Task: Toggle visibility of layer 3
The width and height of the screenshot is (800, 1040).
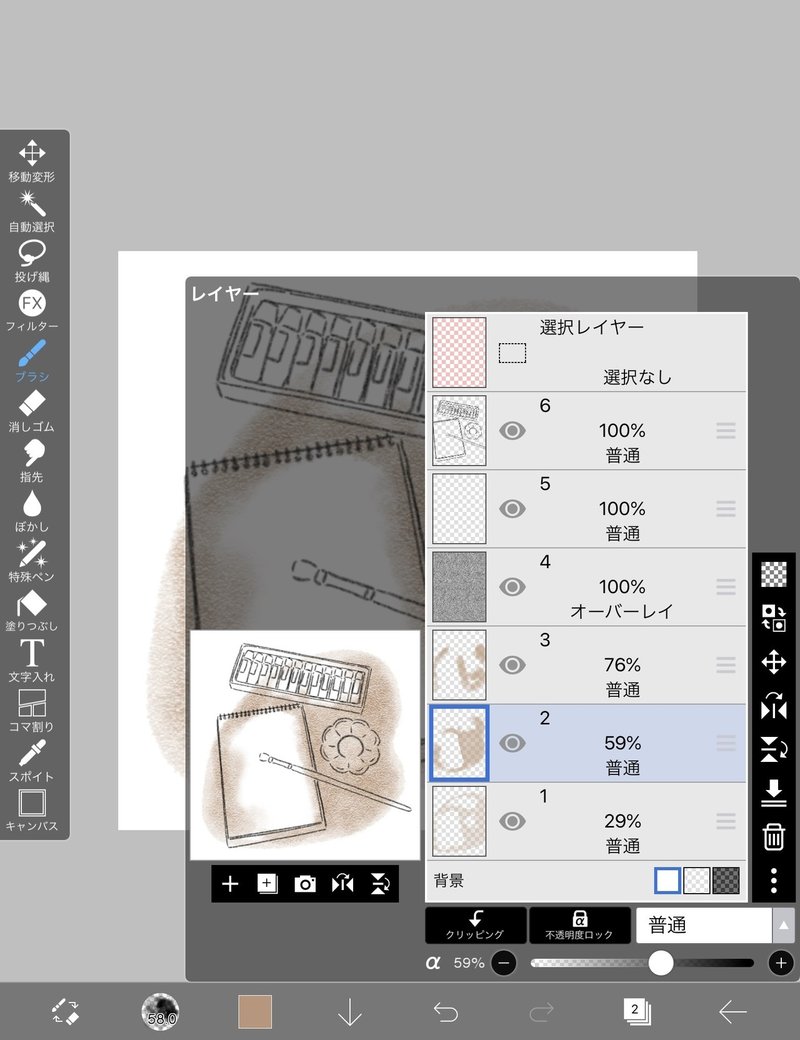Action: (x=512, y=665)
